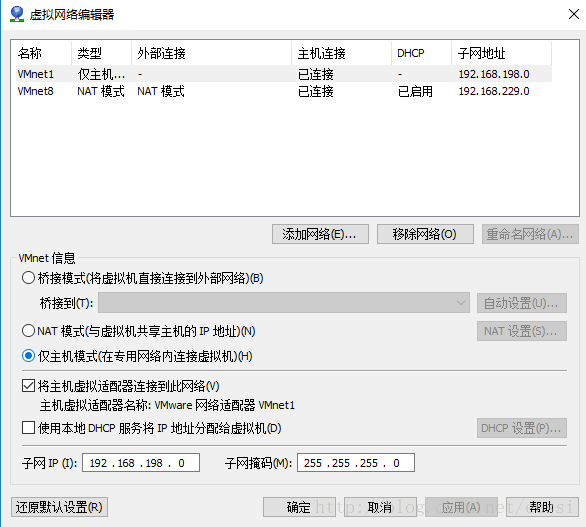Viewport: 586px width, 527px height.
Task: Close the 虚拟网络编辑器 dialog
Action: (573, 14)
